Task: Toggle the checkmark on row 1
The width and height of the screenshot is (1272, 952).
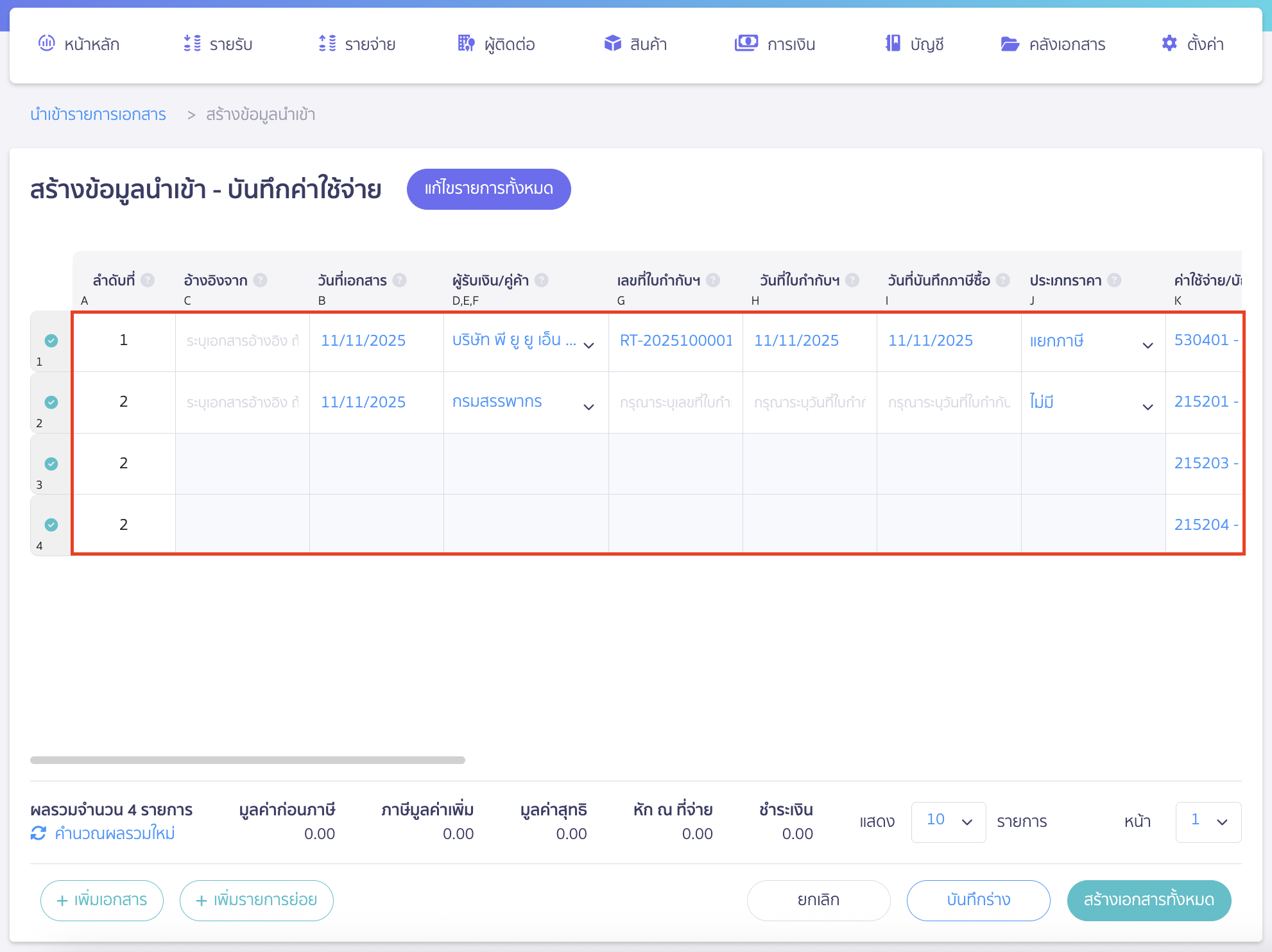Action: pos(51,341)
